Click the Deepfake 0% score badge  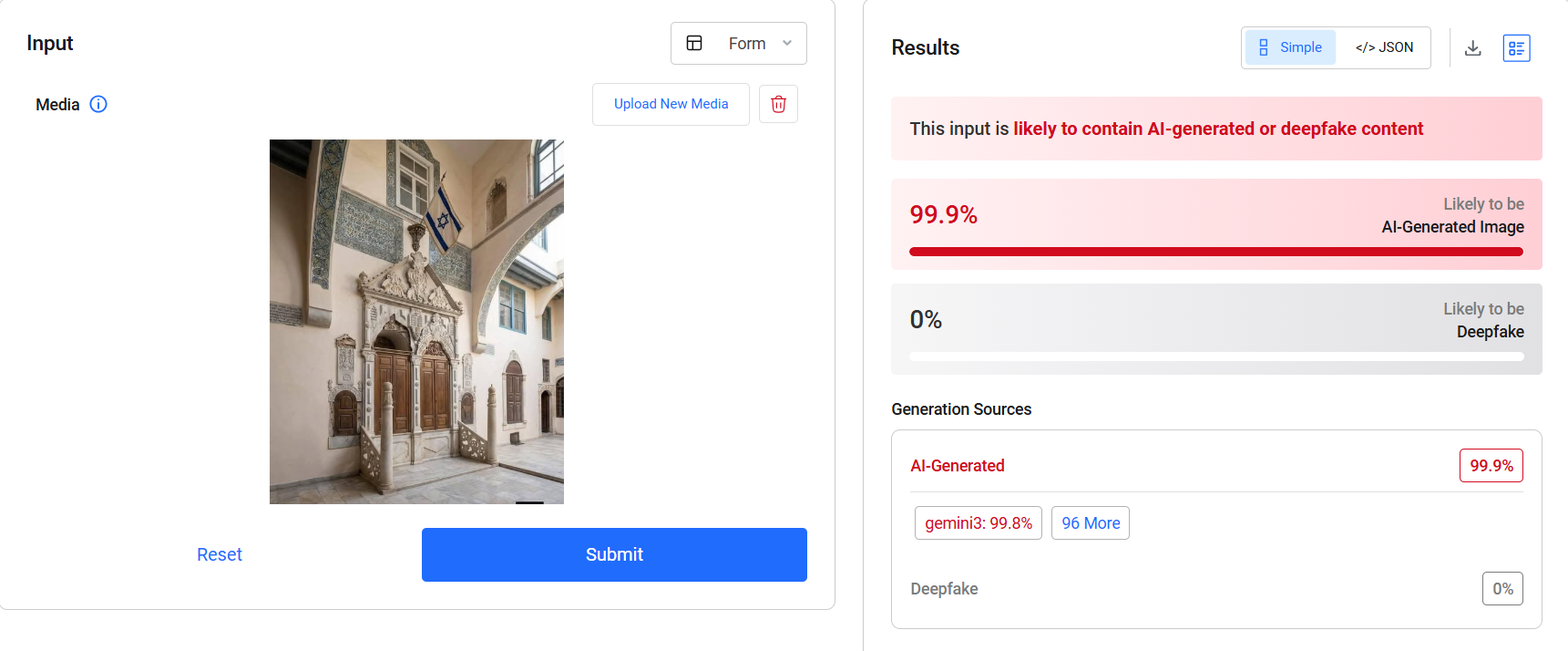pyautogui.click(x=1501, y=589)
